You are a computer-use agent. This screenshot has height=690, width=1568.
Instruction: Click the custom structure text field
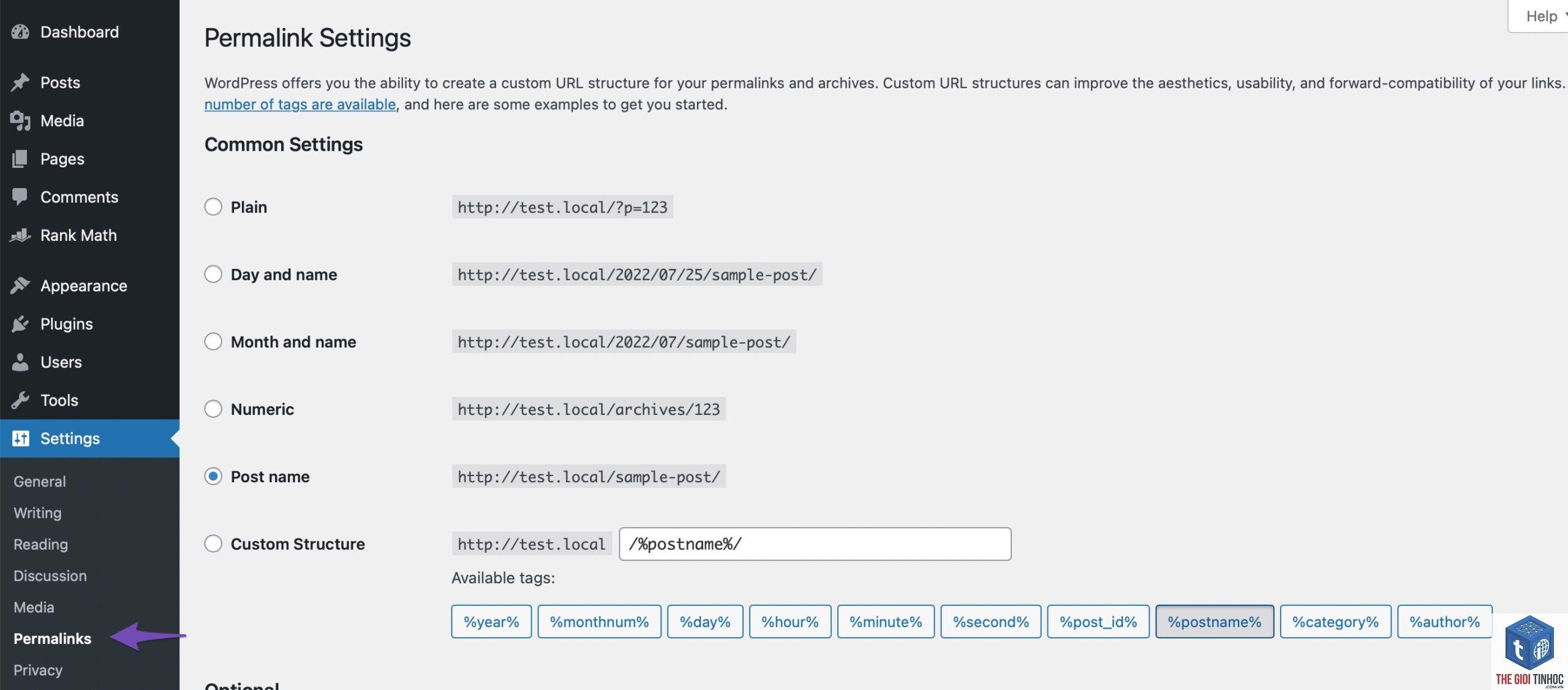pyautogui.click(x=815, y=544)
